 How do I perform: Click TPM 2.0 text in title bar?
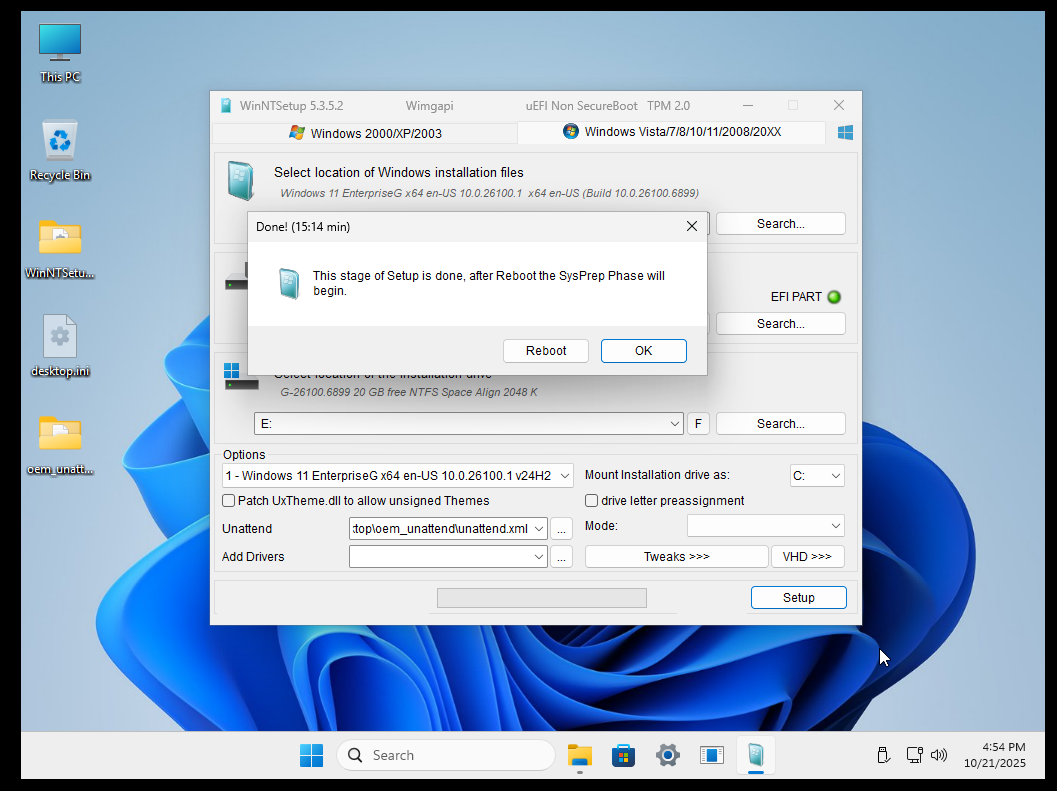tap(669, 106)
